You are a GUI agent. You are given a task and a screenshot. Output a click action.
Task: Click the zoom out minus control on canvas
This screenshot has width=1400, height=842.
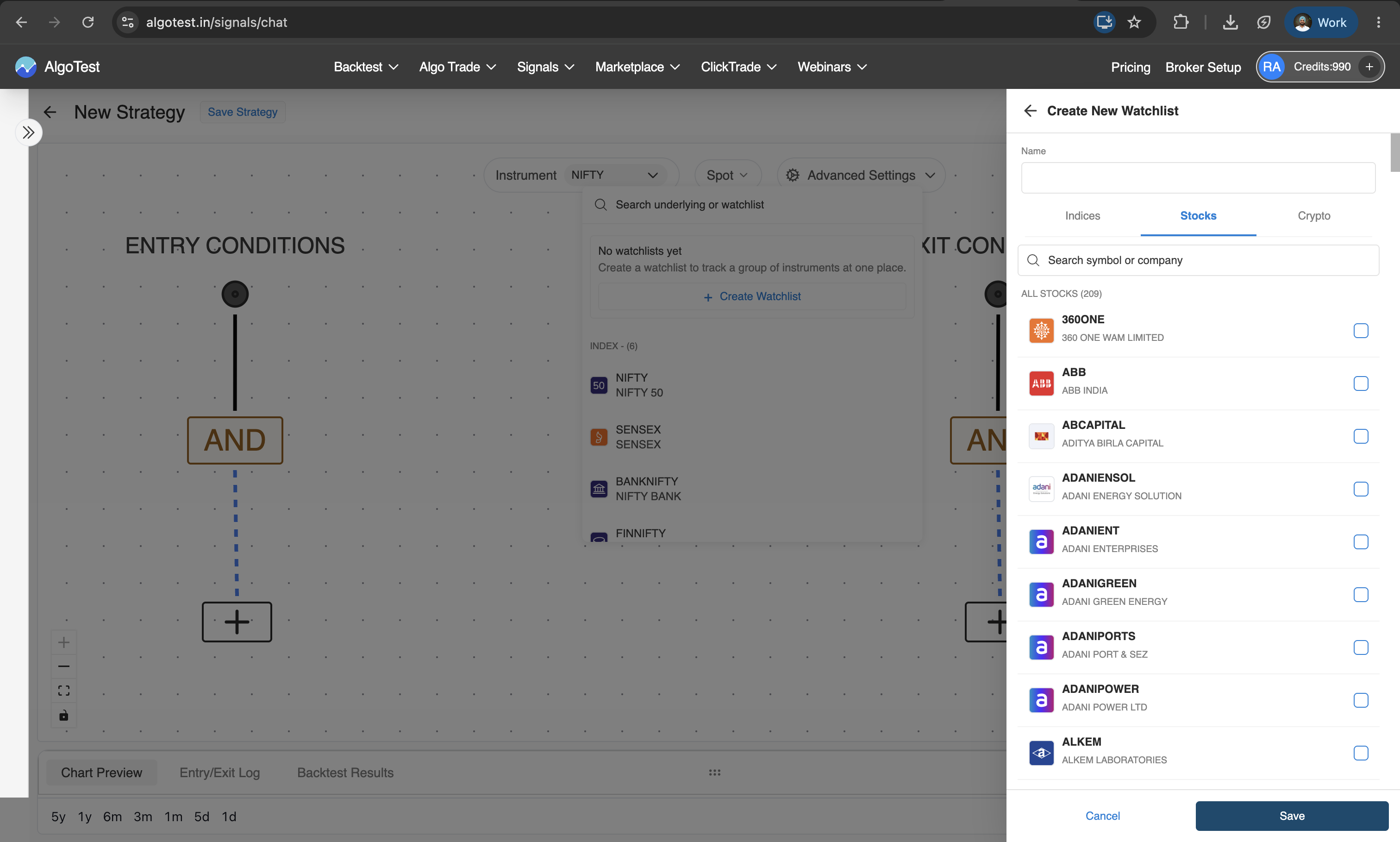tap(64, 666)
